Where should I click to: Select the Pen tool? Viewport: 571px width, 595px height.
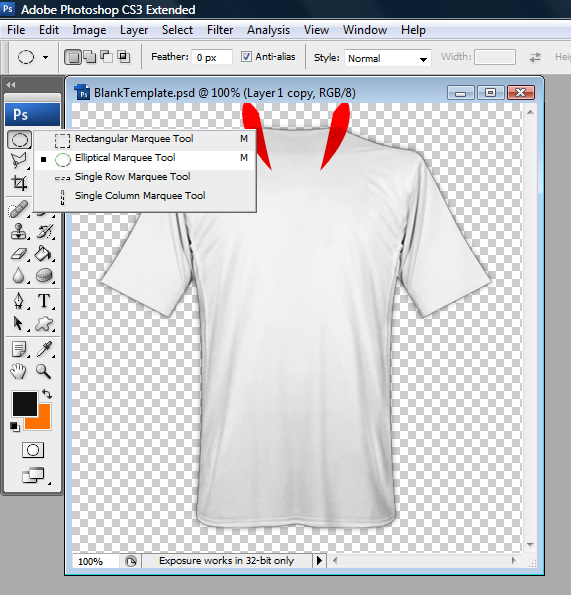[x=18, y=301]
